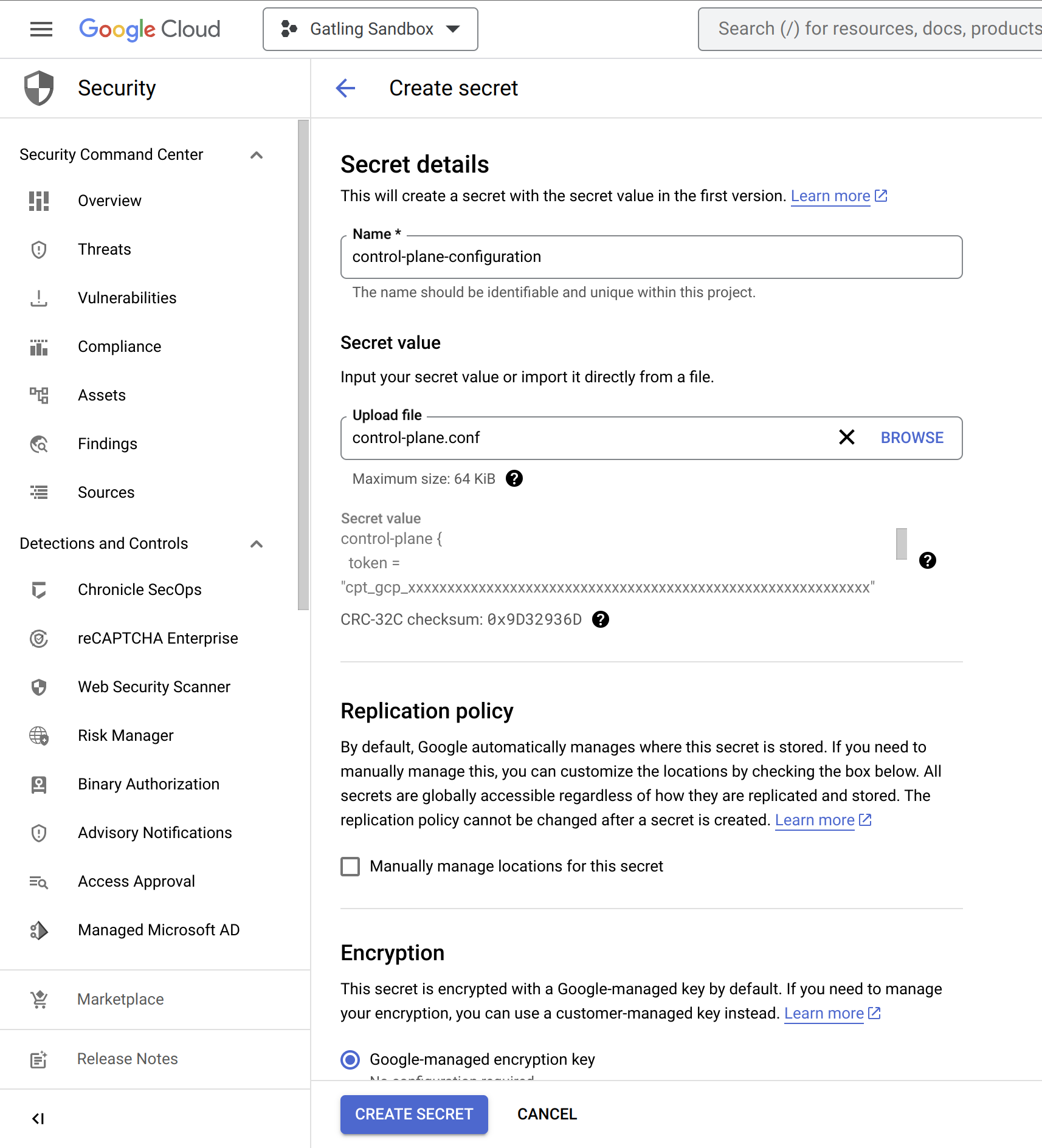
Task: Open Web Security Scanner menu item
Action: coord(154,687)
